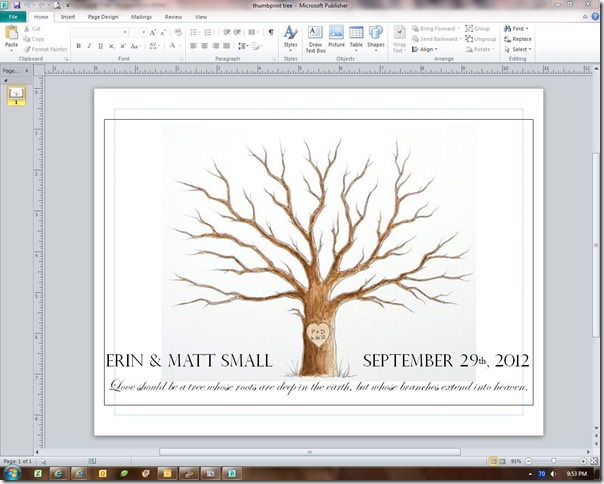604x484 pixels.
Task: Click the Superscript icon
Action: point(123,46)
